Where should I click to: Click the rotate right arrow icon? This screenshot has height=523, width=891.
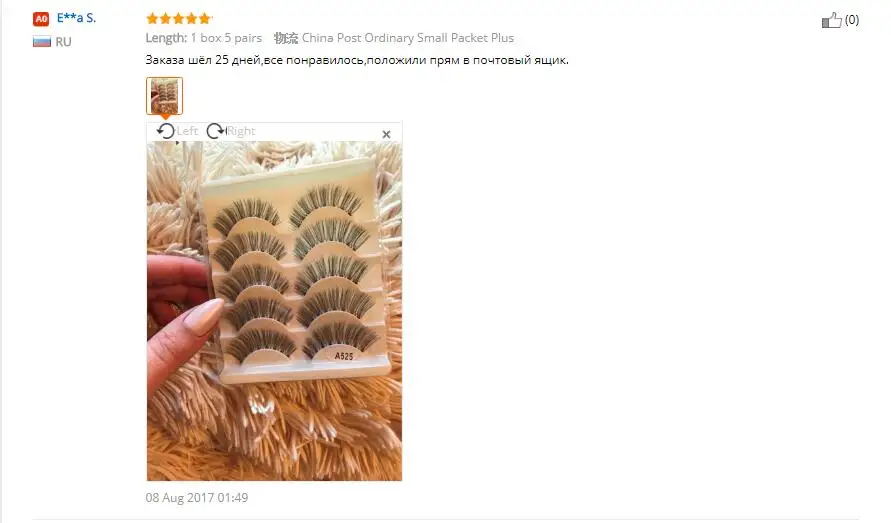(x=215, y=131)
